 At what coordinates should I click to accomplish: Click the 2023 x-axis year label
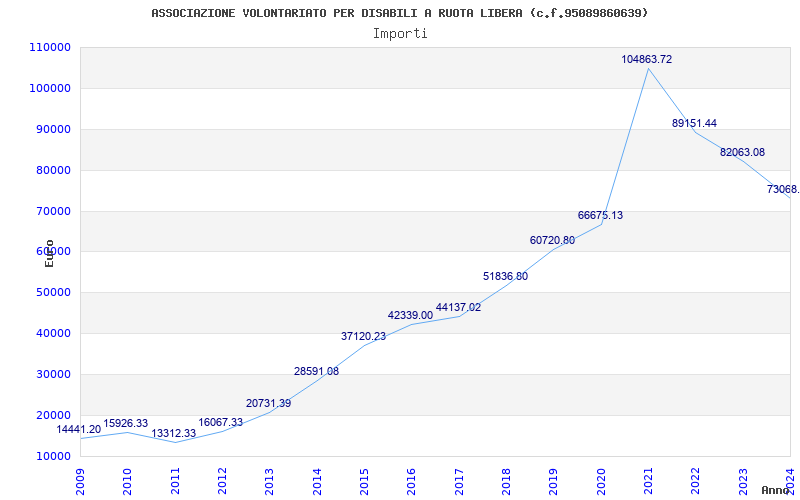point(743,482)
